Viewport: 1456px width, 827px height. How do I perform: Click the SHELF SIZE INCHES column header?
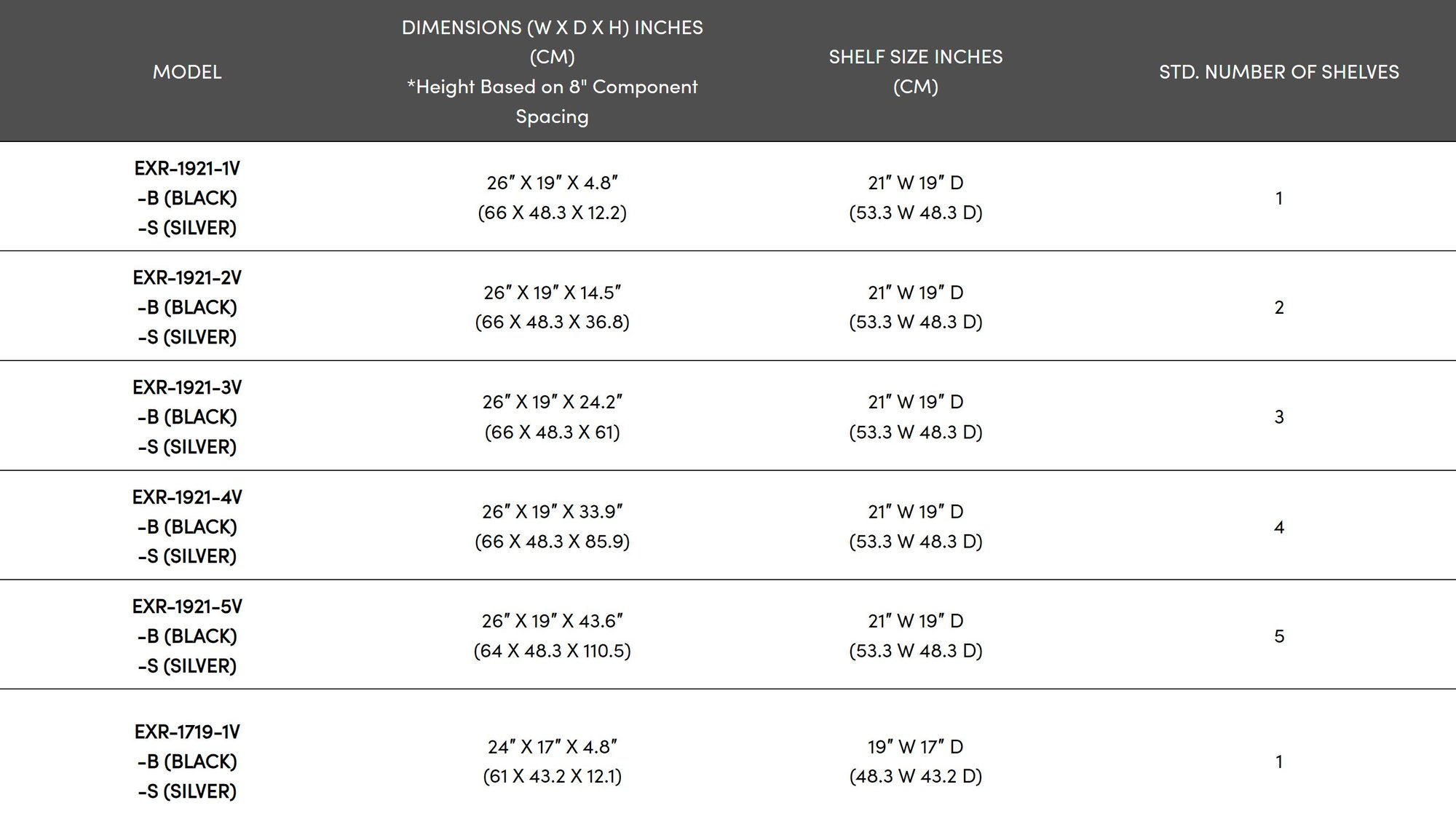point(915,71)
